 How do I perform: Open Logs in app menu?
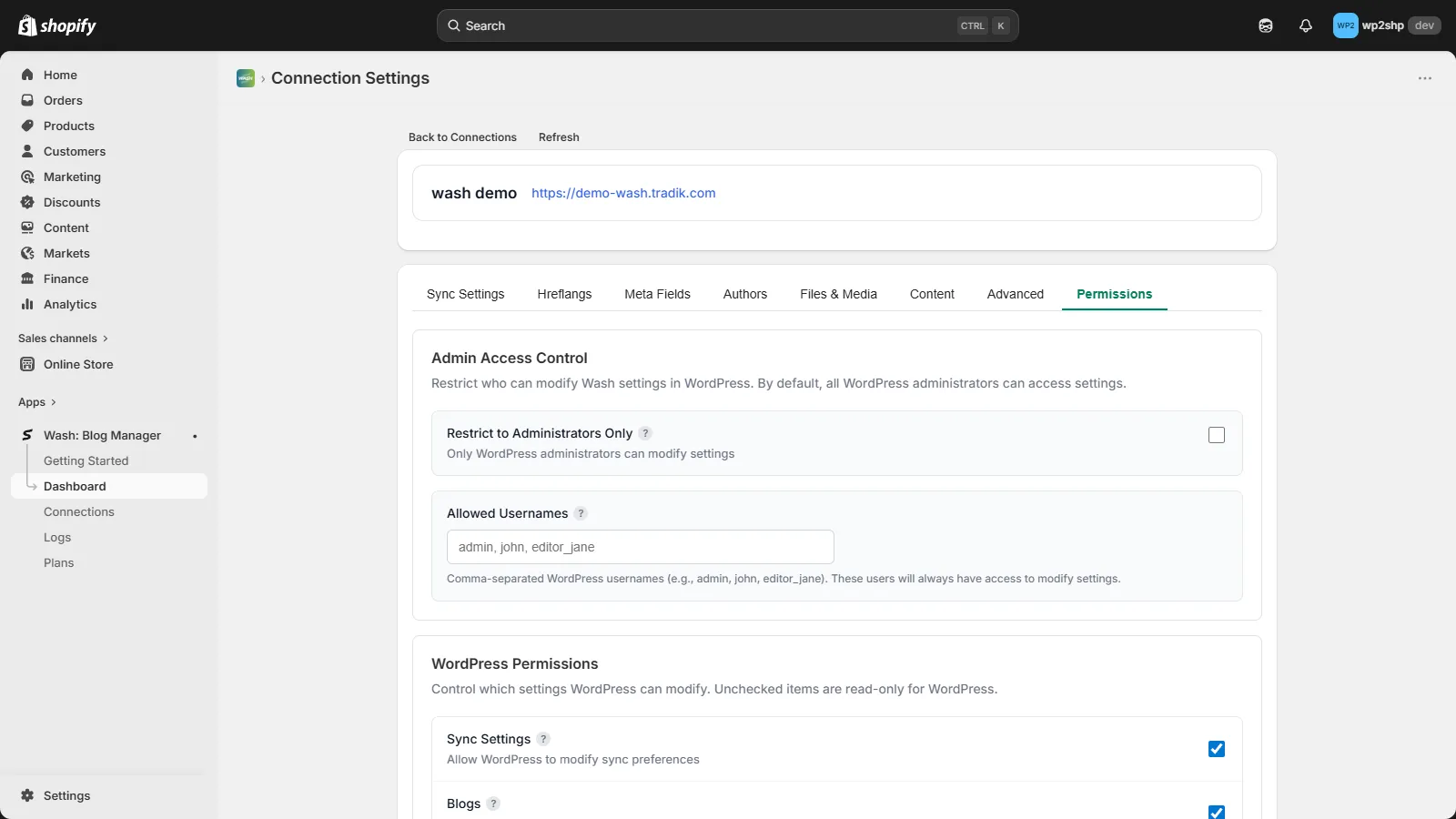[x=57, y=537]
